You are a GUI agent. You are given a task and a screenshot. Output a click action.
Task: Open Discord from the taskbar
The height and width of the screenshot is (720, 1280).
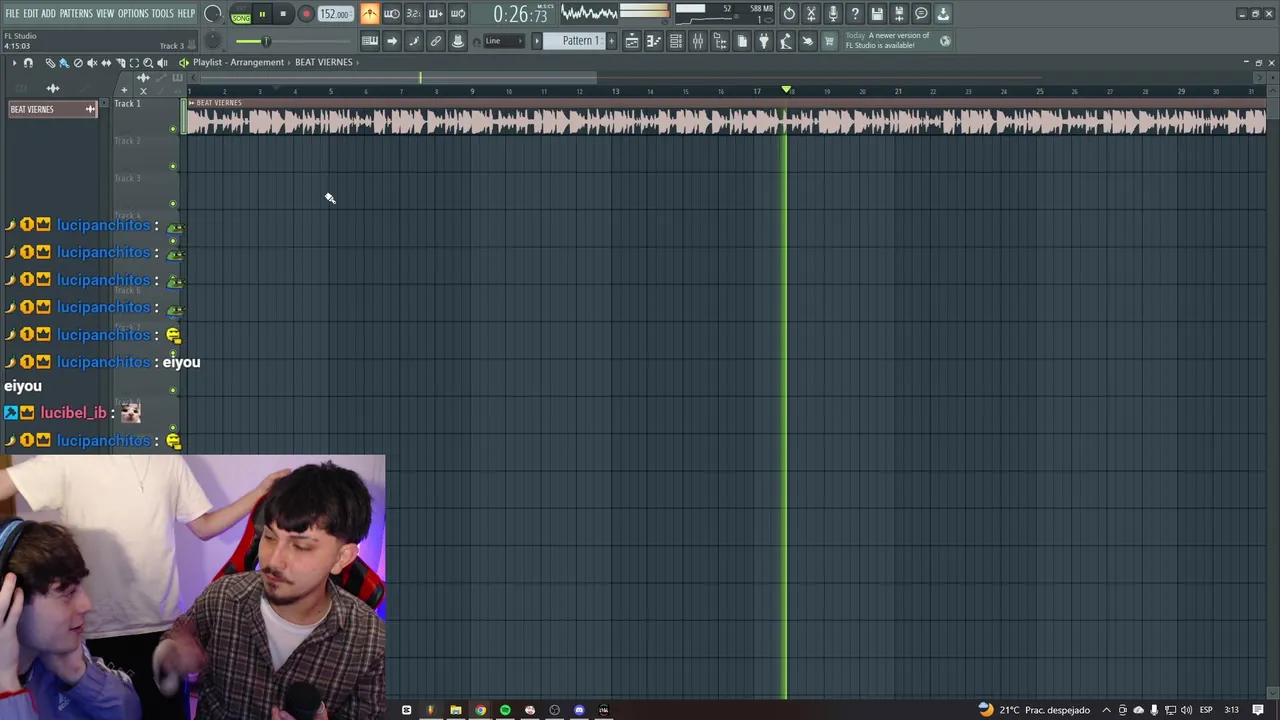point(579,710)
